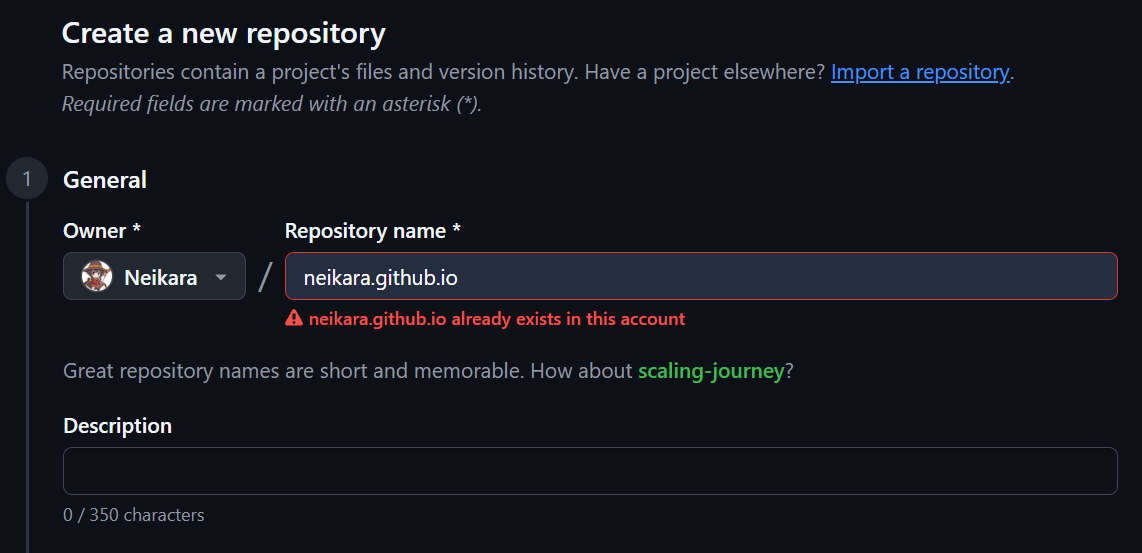Screen dimensions: 1142x553
Task: Click the "0 / 350 characters" counter
Action: [x=134, y=515]
